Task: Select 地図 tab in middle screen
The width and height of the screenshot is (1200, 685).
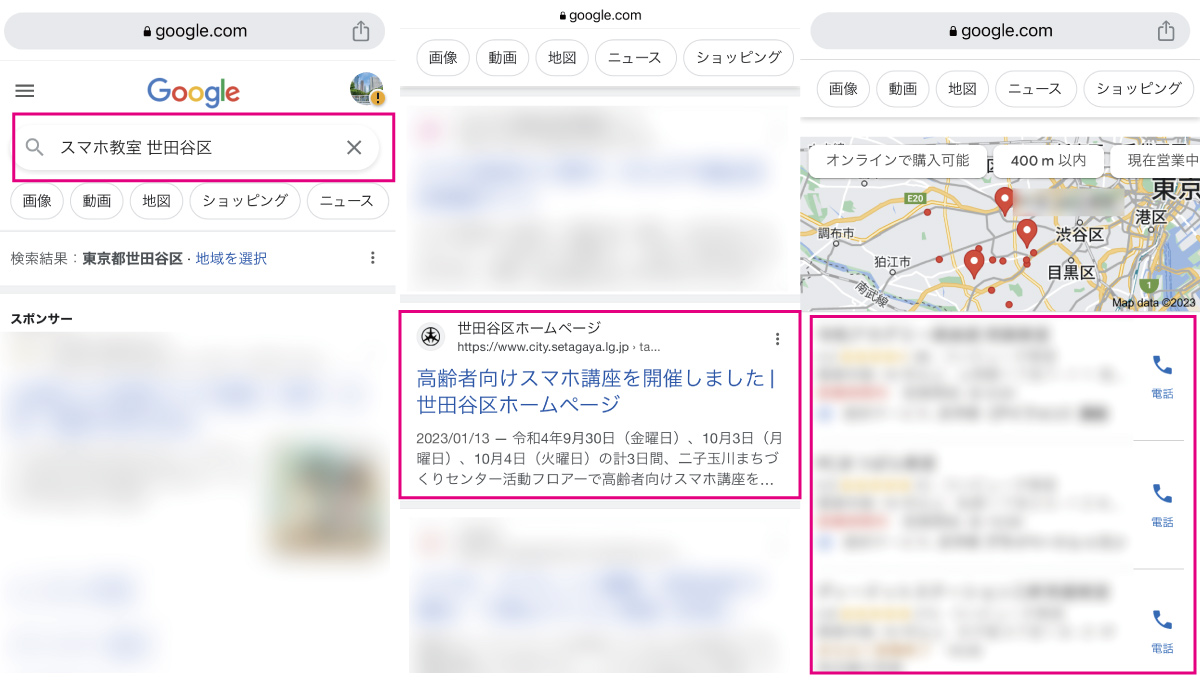Action: [x=562, y=58]
